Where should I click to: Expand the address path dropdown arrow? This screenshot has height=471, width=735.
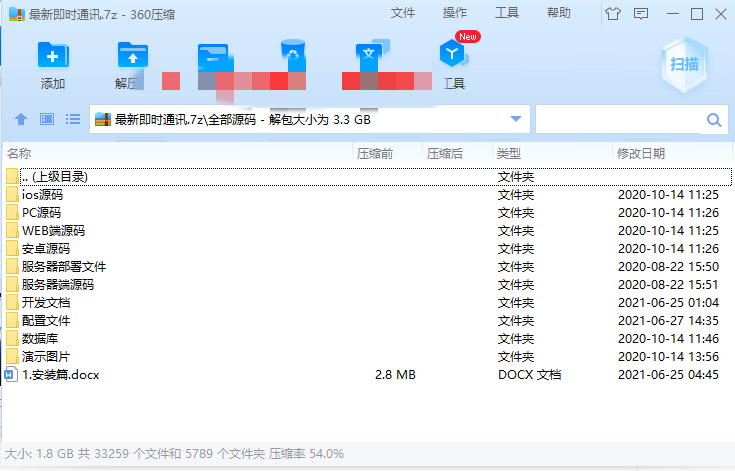click(516, 119)
